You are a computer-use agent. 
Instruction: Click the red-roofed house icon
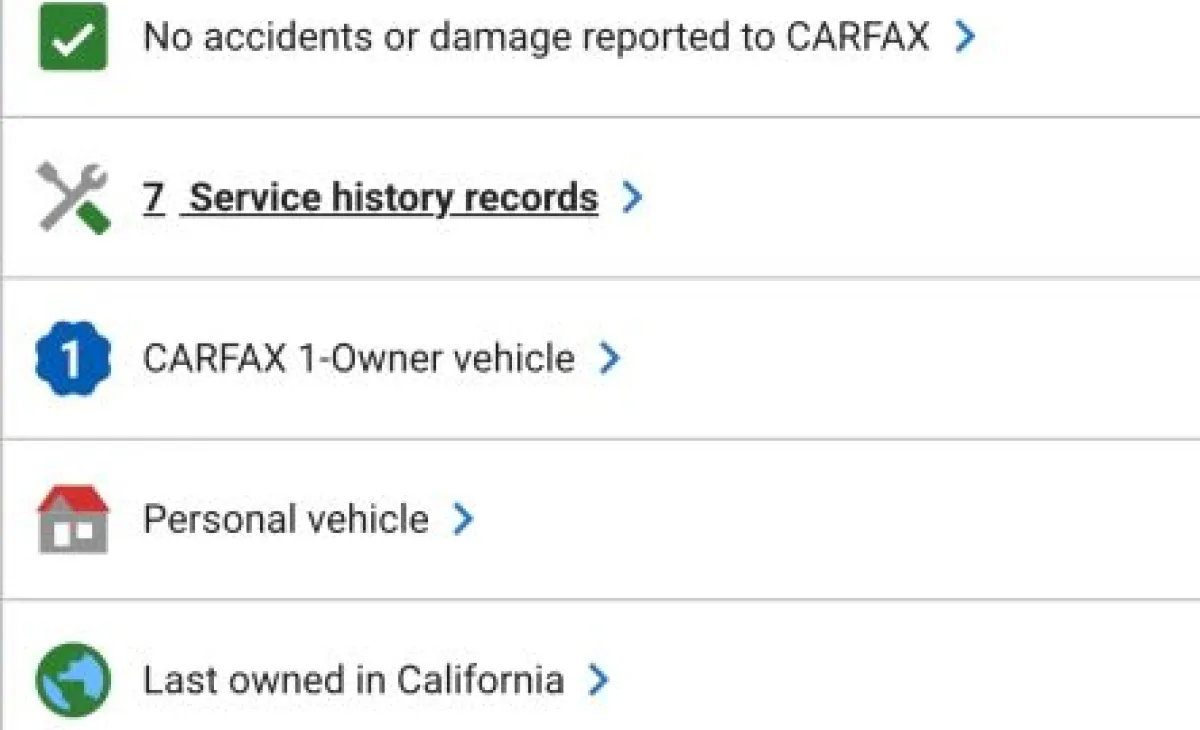(73, 520)
